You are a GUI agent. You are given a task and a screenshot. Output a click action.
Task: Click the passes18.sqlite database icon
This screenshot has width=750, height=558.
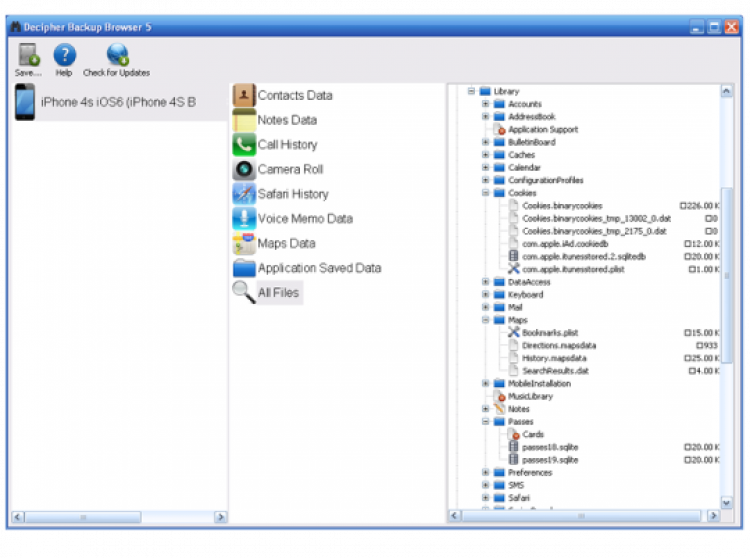[x=513, y=447]
